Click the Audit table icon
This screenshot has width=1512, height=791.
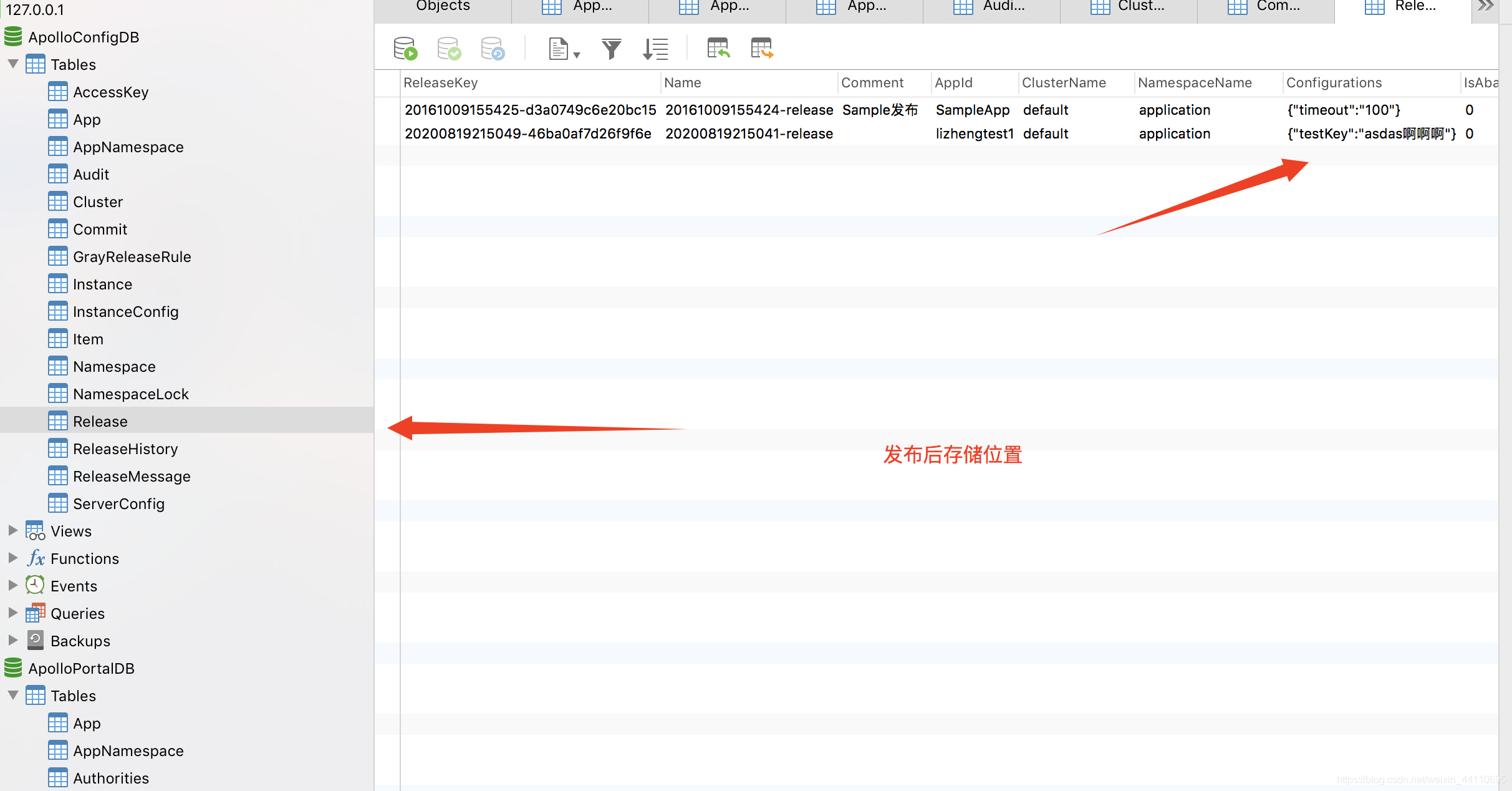coord(58,174)
